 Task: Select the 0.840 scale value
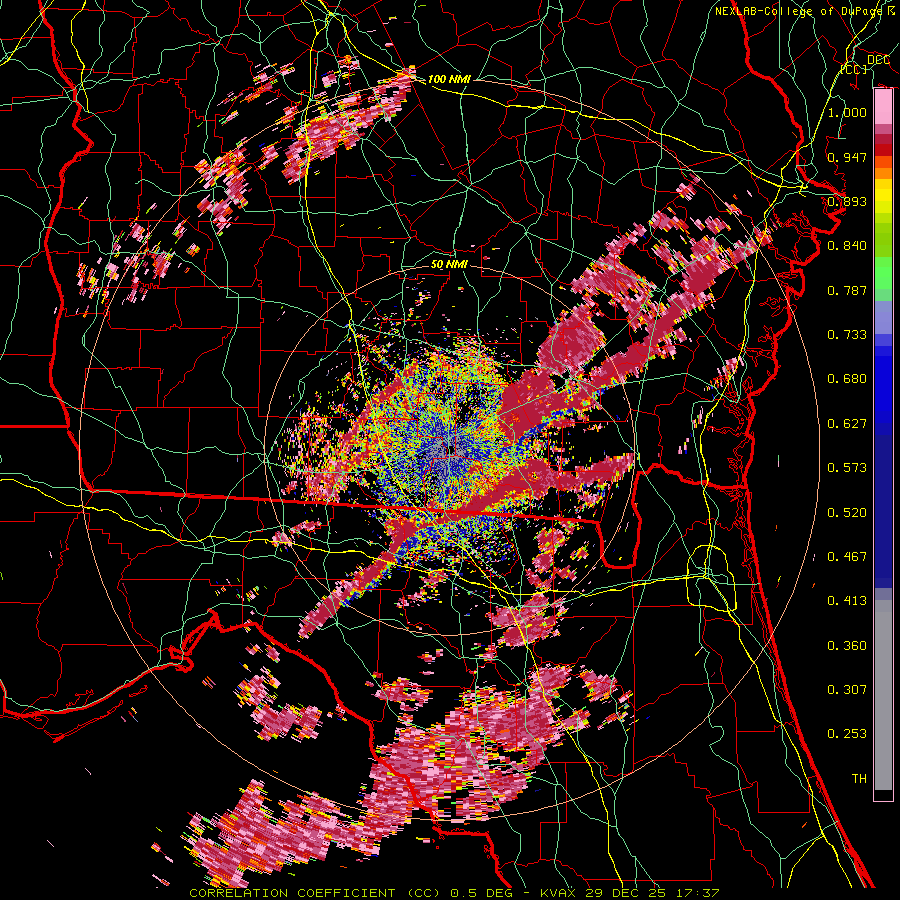pos(847,246)
